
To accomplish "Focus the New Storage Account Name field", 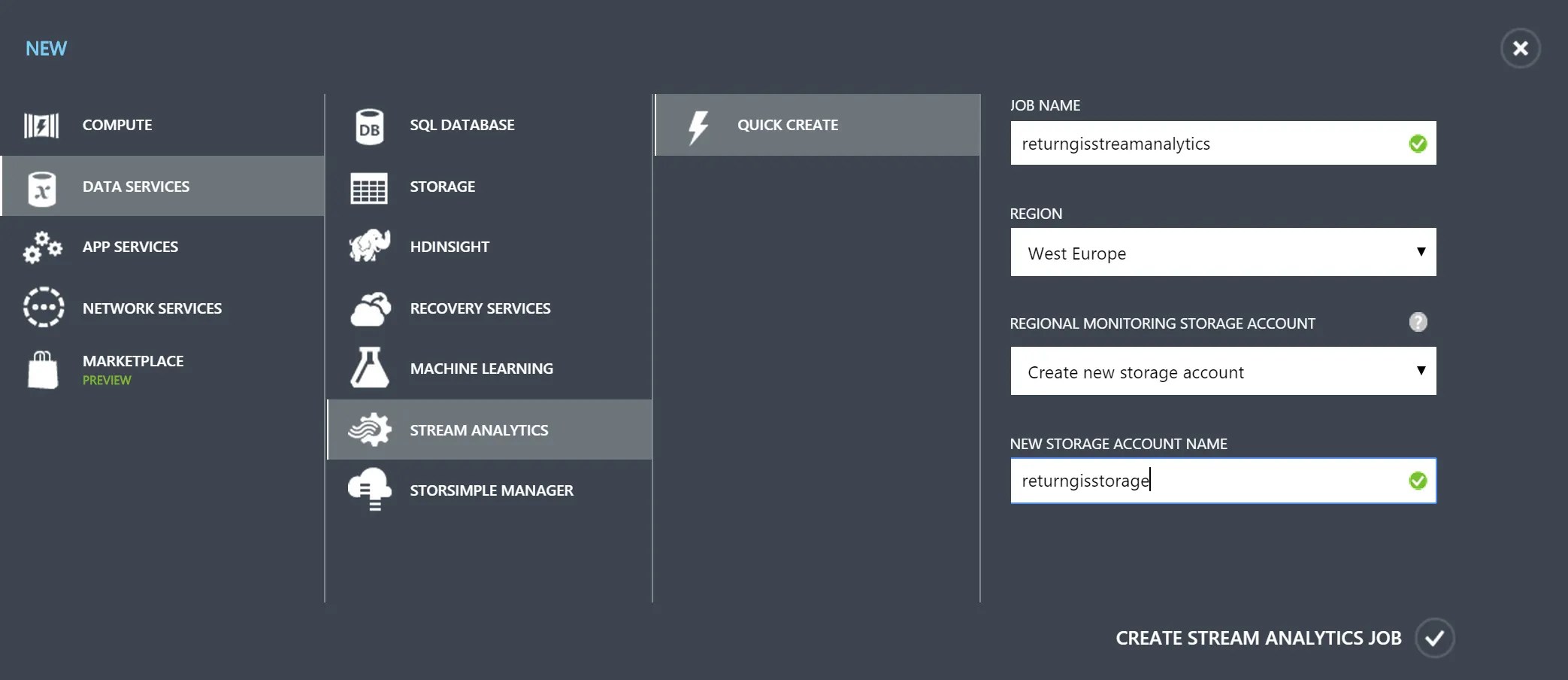I will (x=1223, y=481).
